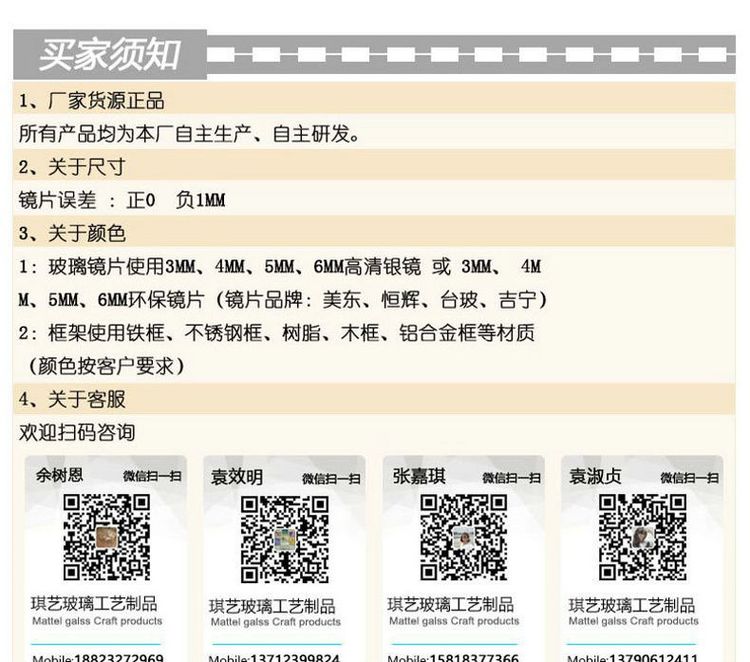Click the 镜片误差 正0 负1MM line

point(122,200)
